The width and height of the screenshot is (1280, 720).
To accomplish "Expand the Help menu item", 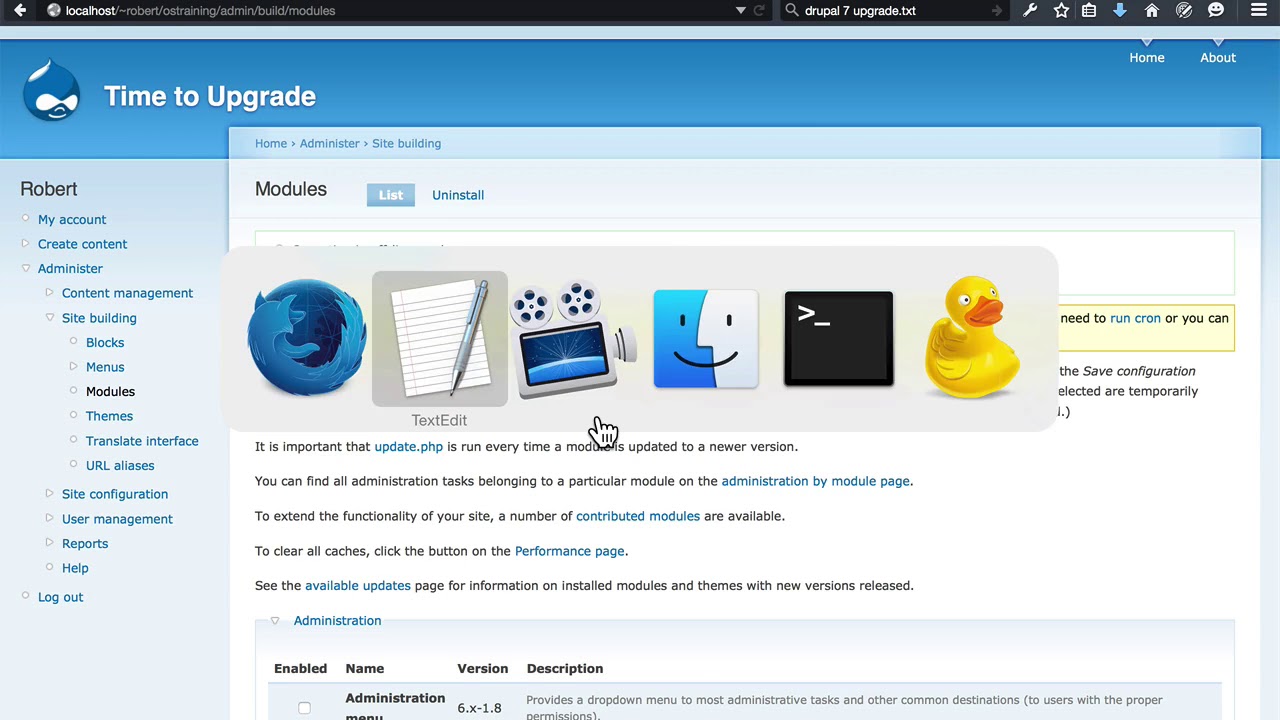I will (50, 568).
